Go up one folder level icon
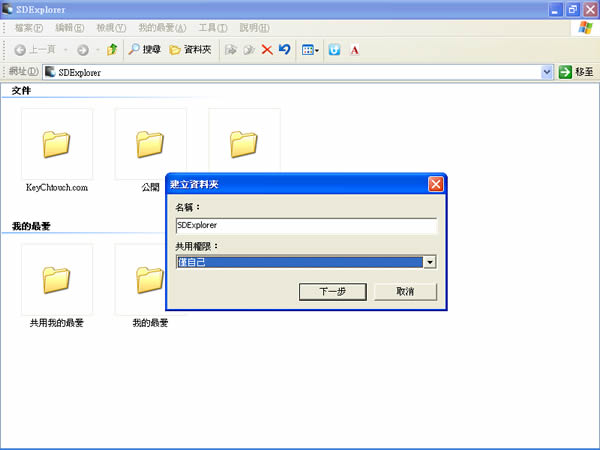The height and width of the screenshot is (450, 600). click(112, 50)
